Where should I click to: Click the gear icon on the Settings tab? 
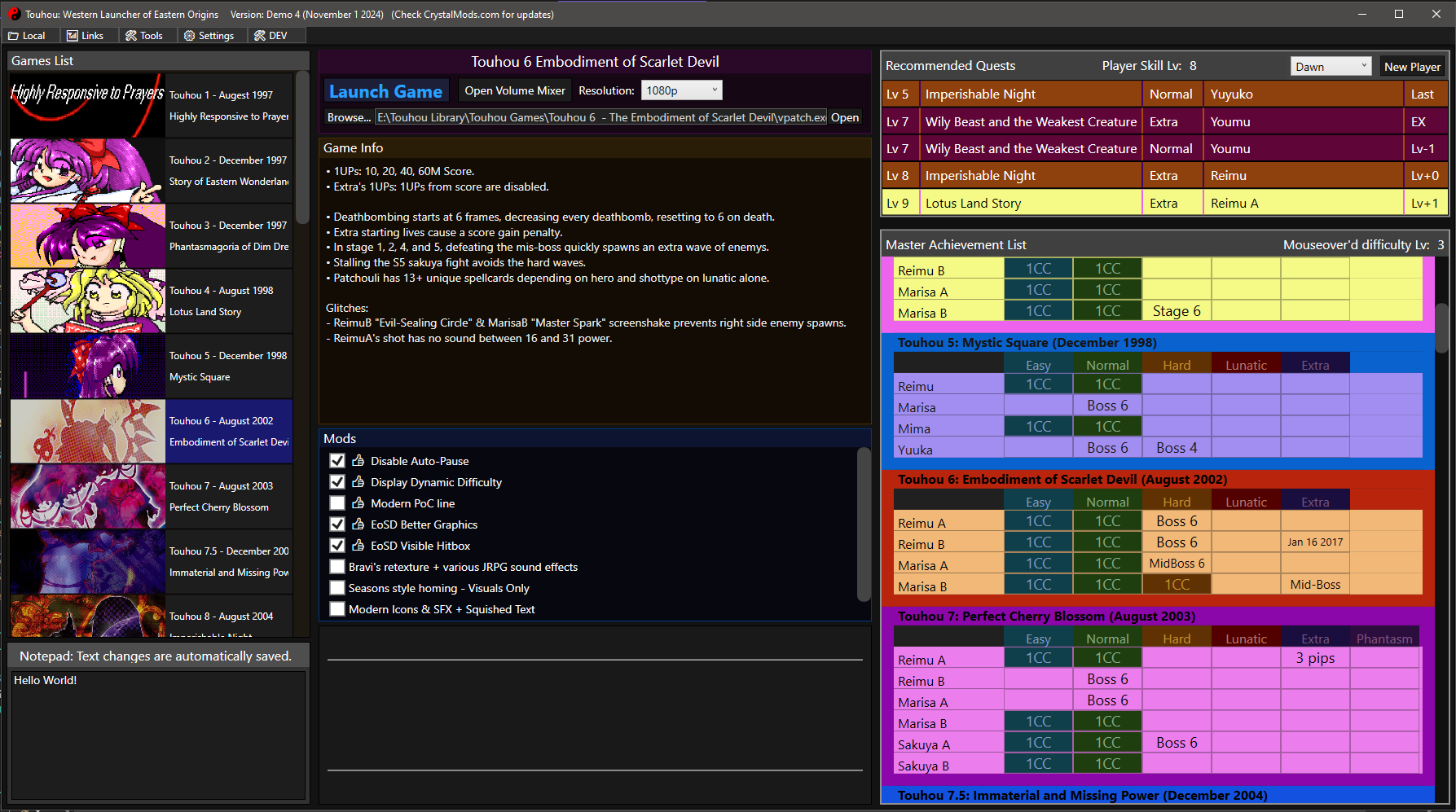point(189,36)
